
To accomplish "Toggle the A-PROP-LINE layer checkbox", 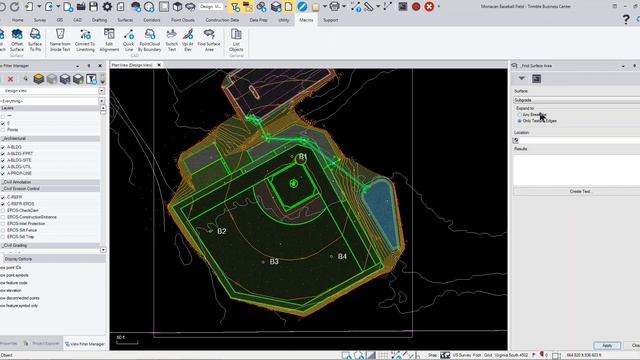I will point(3,173).
